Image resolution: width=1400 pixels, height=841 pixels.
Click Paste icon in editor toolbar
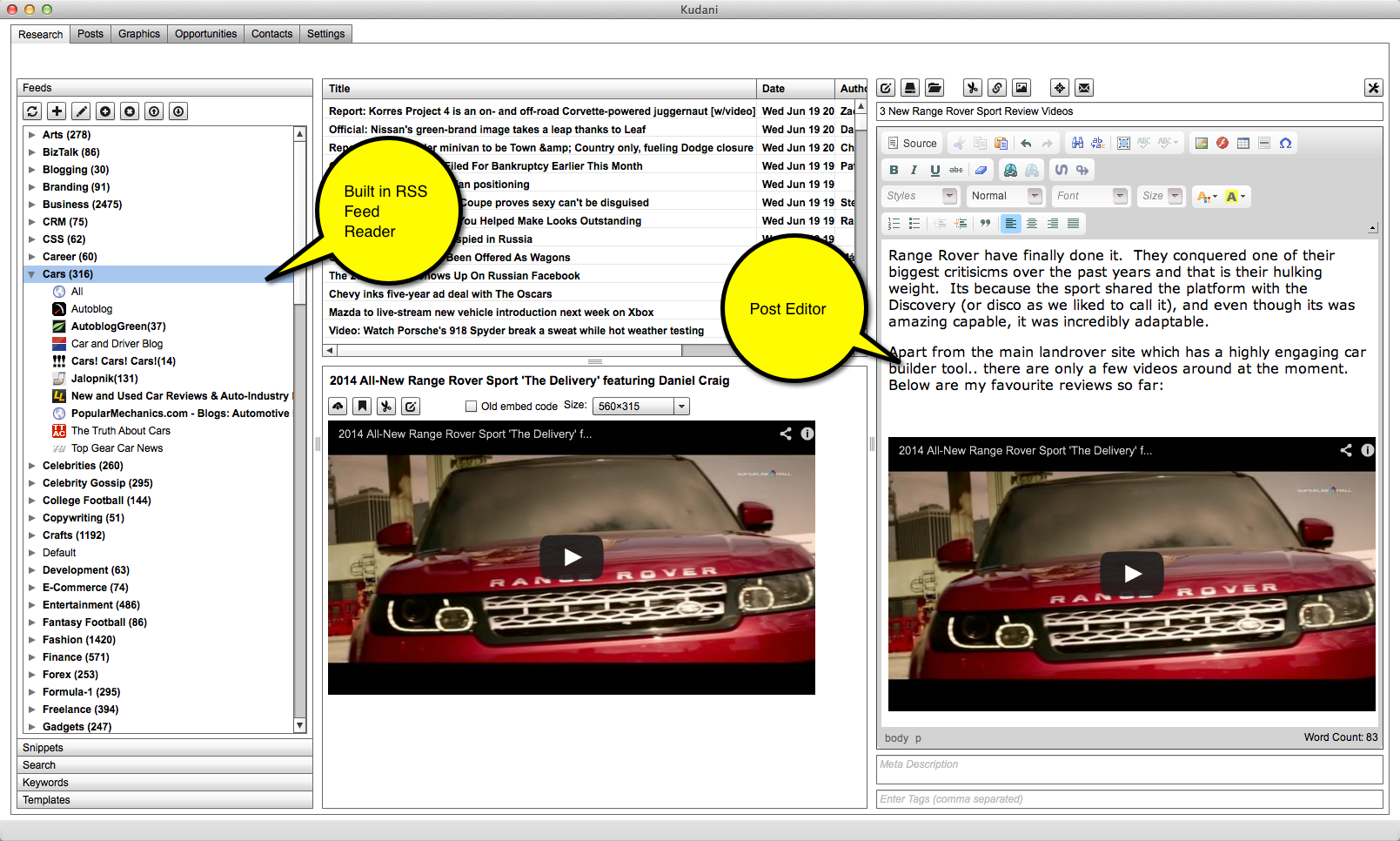coord(1001,144)
